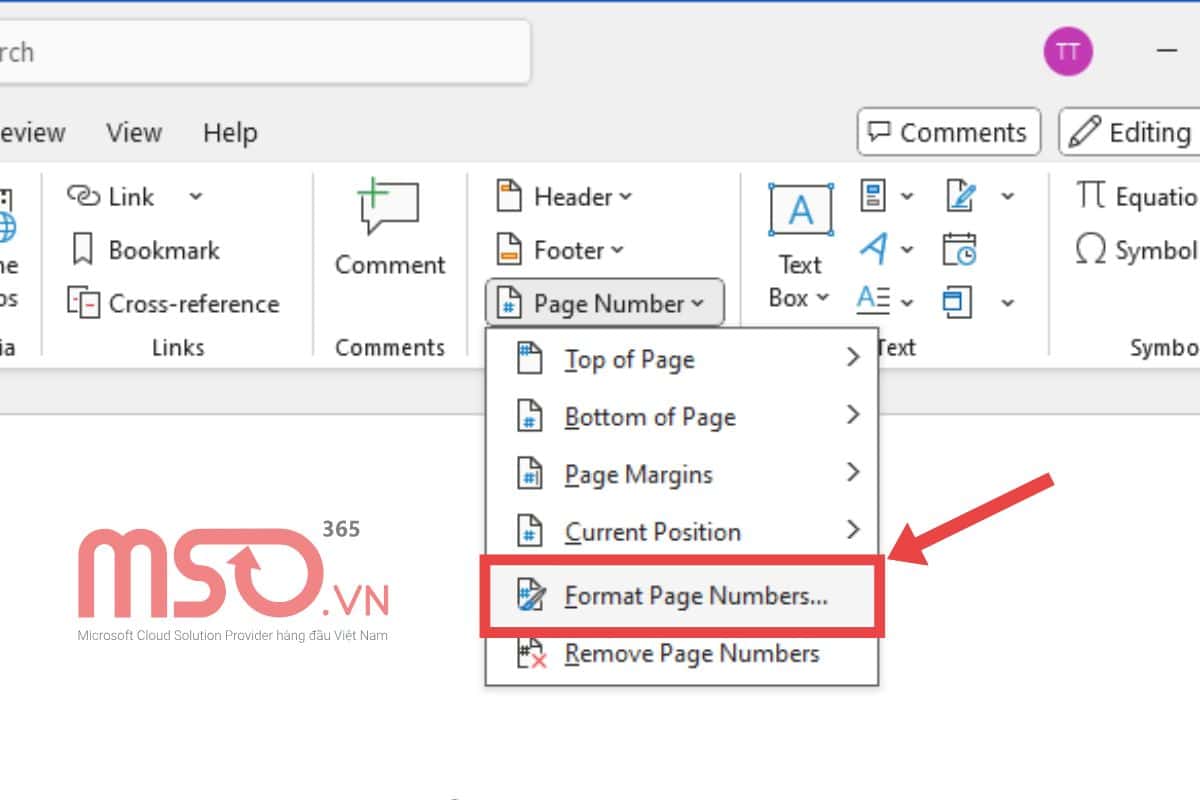Insert a Text Box
Image resolution: width=1200 pixels, height=800 pixels.
point(800,246)
